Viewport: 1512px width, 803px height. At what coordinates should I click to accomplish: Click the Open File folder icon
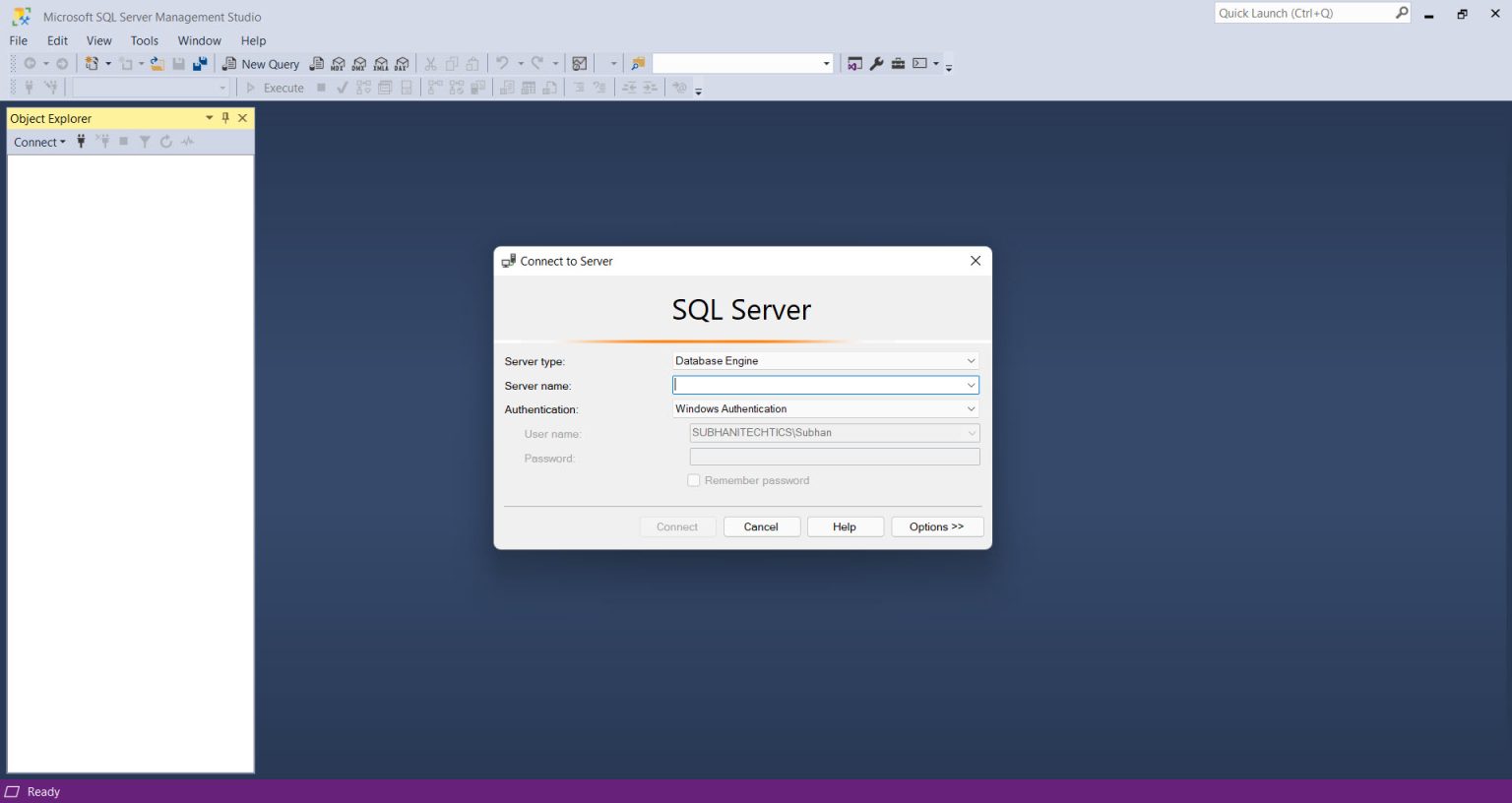tap(157, 63)
